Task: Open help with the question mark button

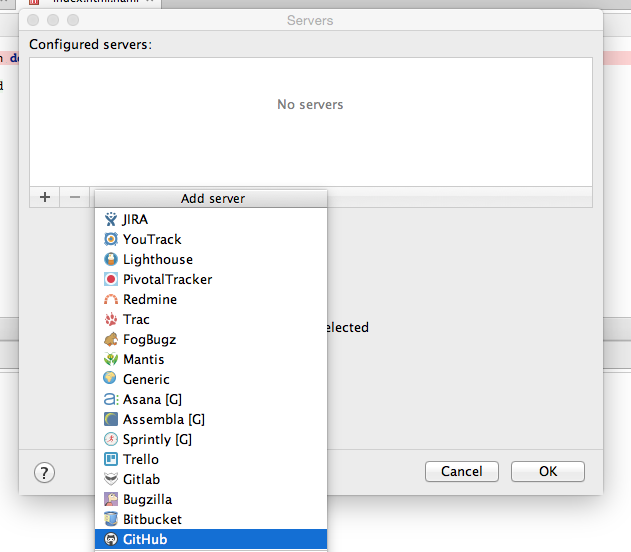Action: pyautogui.click(x=44, y=473)
